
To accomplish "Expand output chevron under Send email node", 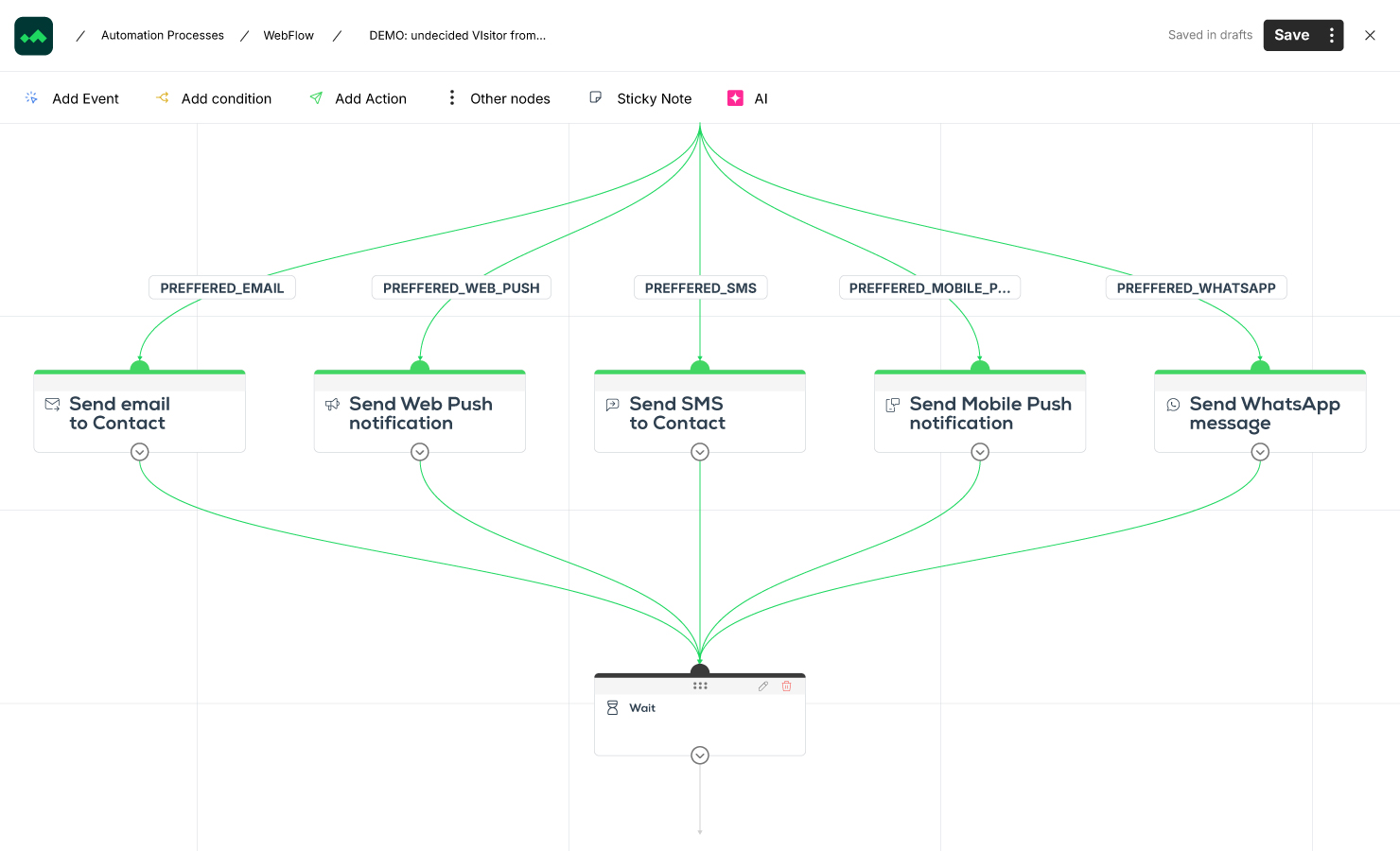I will coord(140,452).
